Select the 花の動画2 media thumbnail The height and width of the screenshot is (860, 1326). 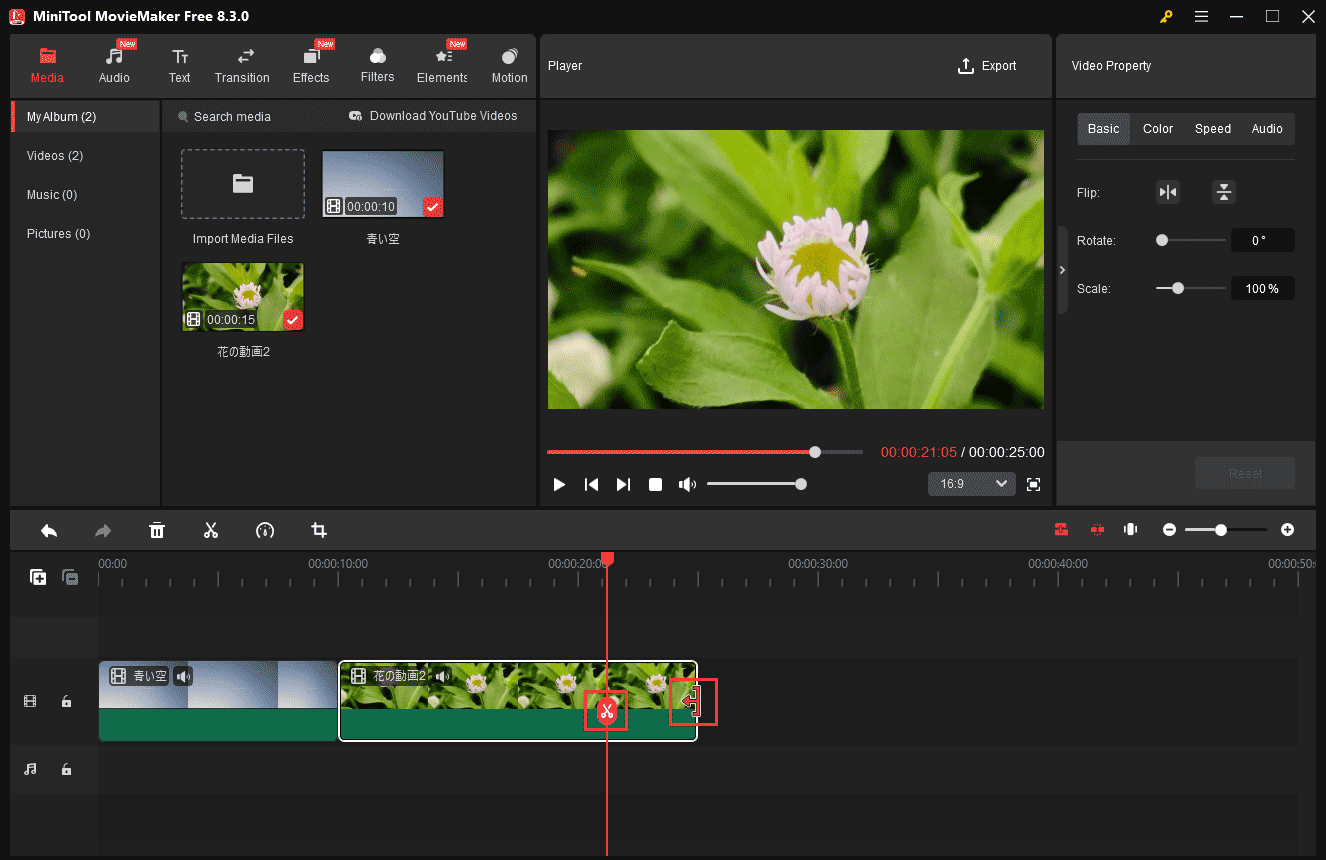coord(243,297)
